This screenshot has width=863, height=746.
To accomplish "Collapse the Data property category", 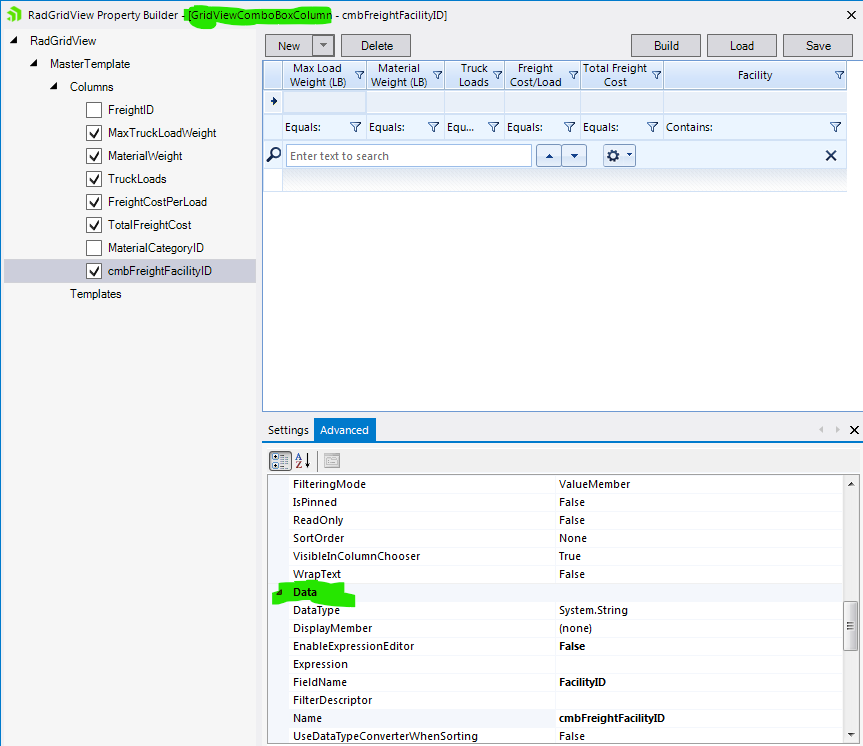I will tap(280, 592).
